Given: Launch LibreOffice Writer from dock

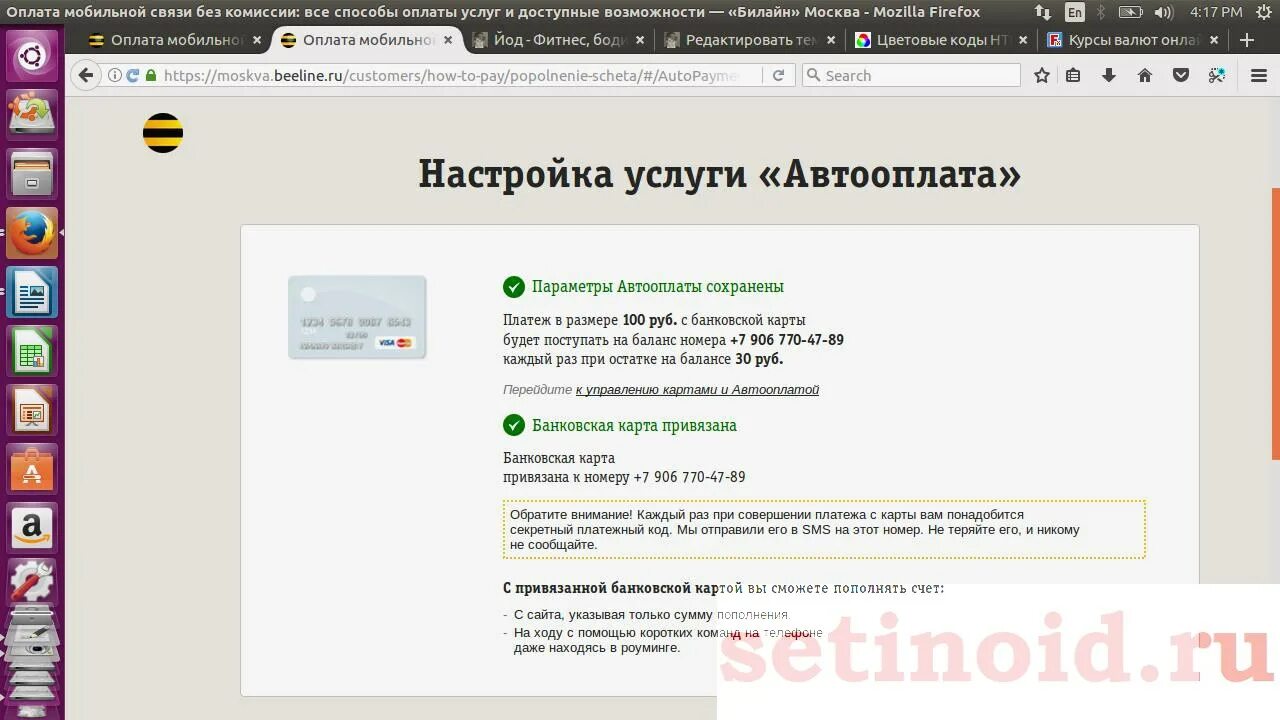Looking at the screenshot, I should 32,292.
